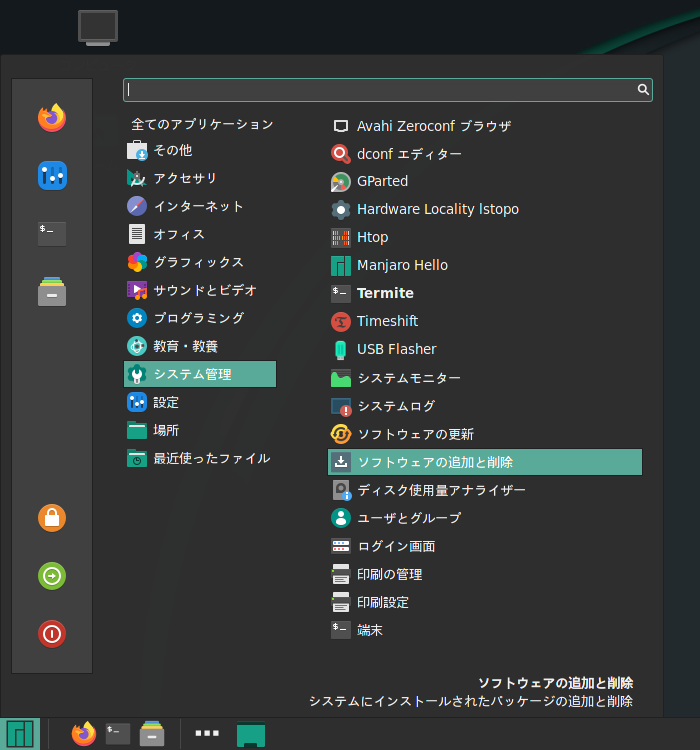
Task: Launch GParted from the application list
Action: pyautogui.click(x=369, y=182)
